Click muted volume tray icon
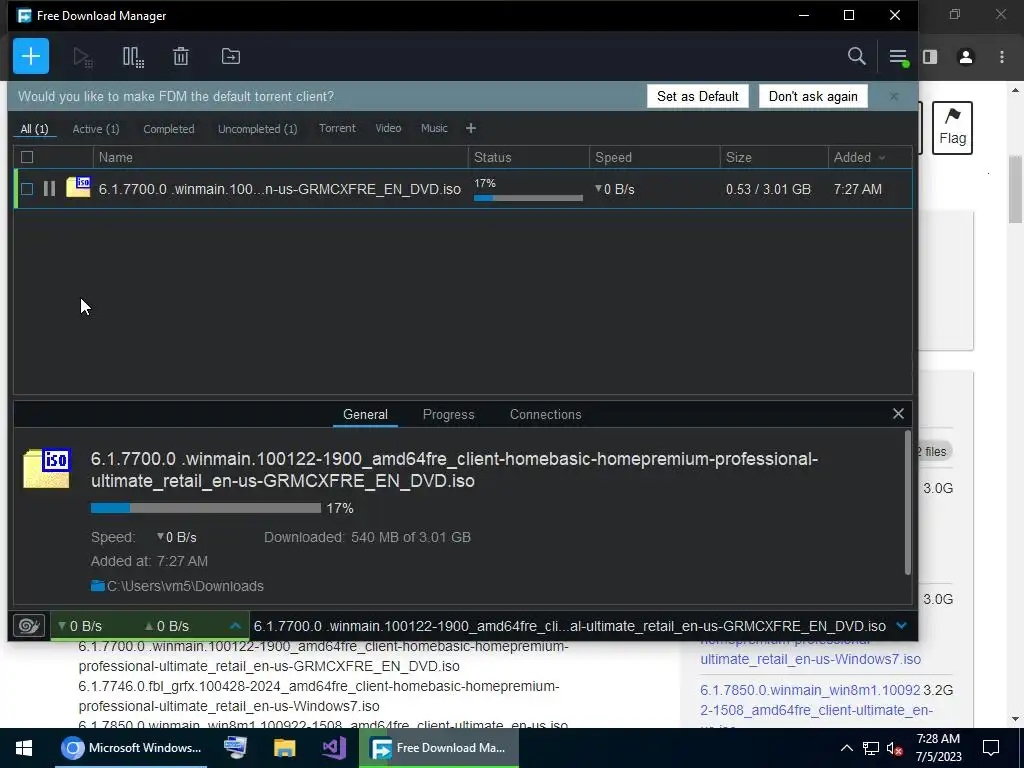This screenshot has height=768, width=1024. coord(895,748)
